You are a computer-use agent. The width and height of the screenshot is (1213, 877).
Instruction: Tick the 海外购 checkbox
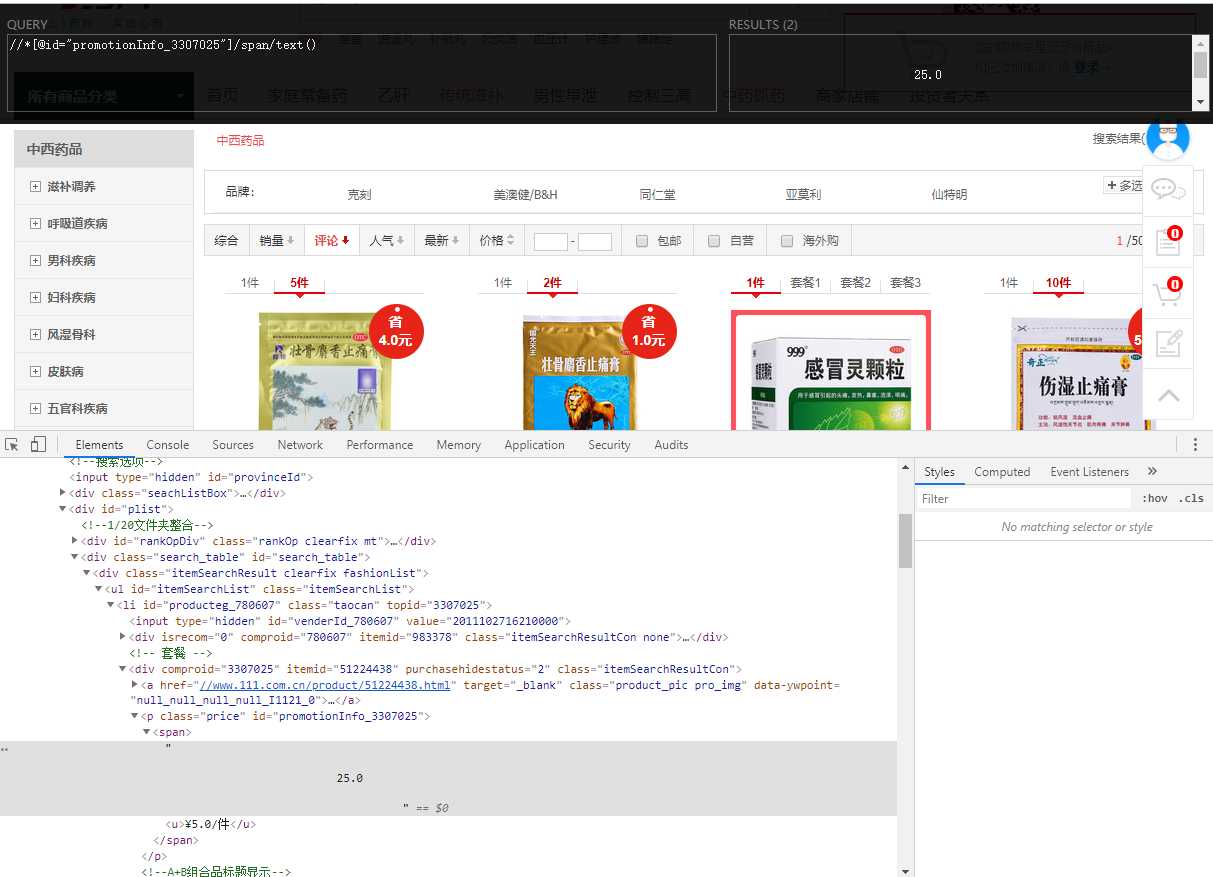point(787,241)
